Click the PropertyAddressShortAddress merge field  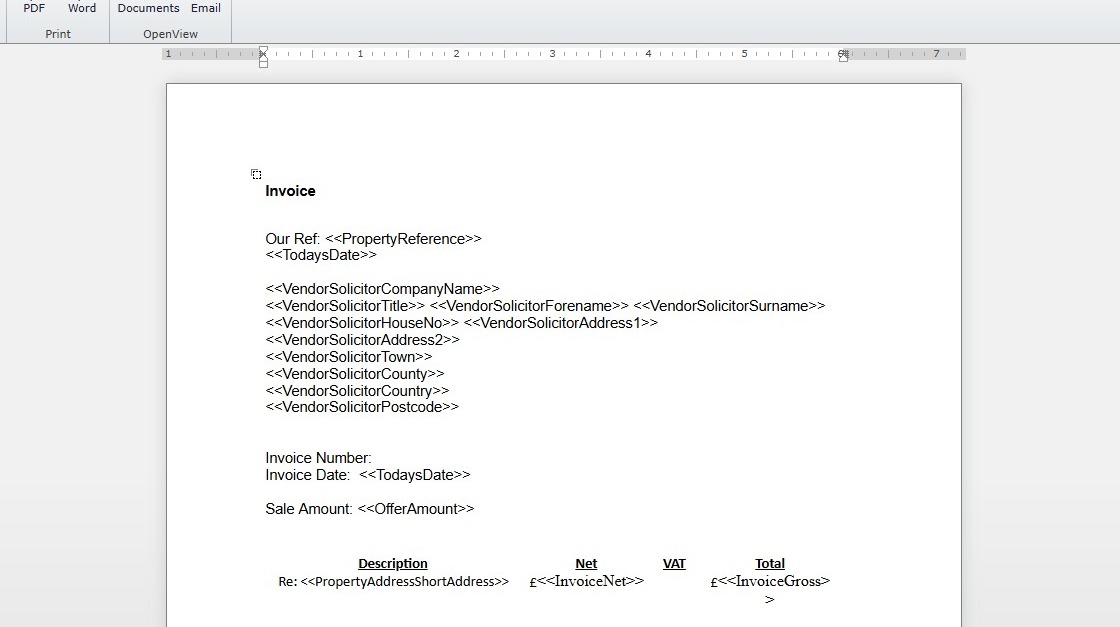click(x=404, y=581)
